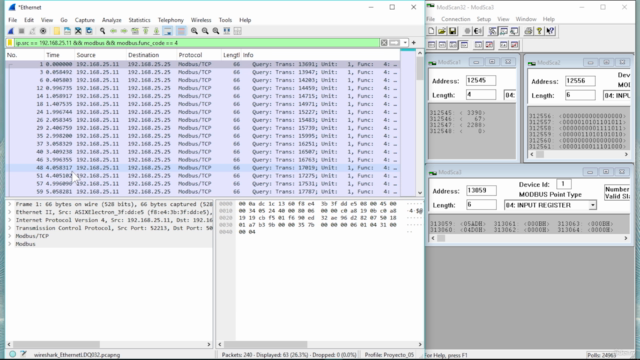
Task: Click ModSca3 Address field 13059
Action: (481, 191)
